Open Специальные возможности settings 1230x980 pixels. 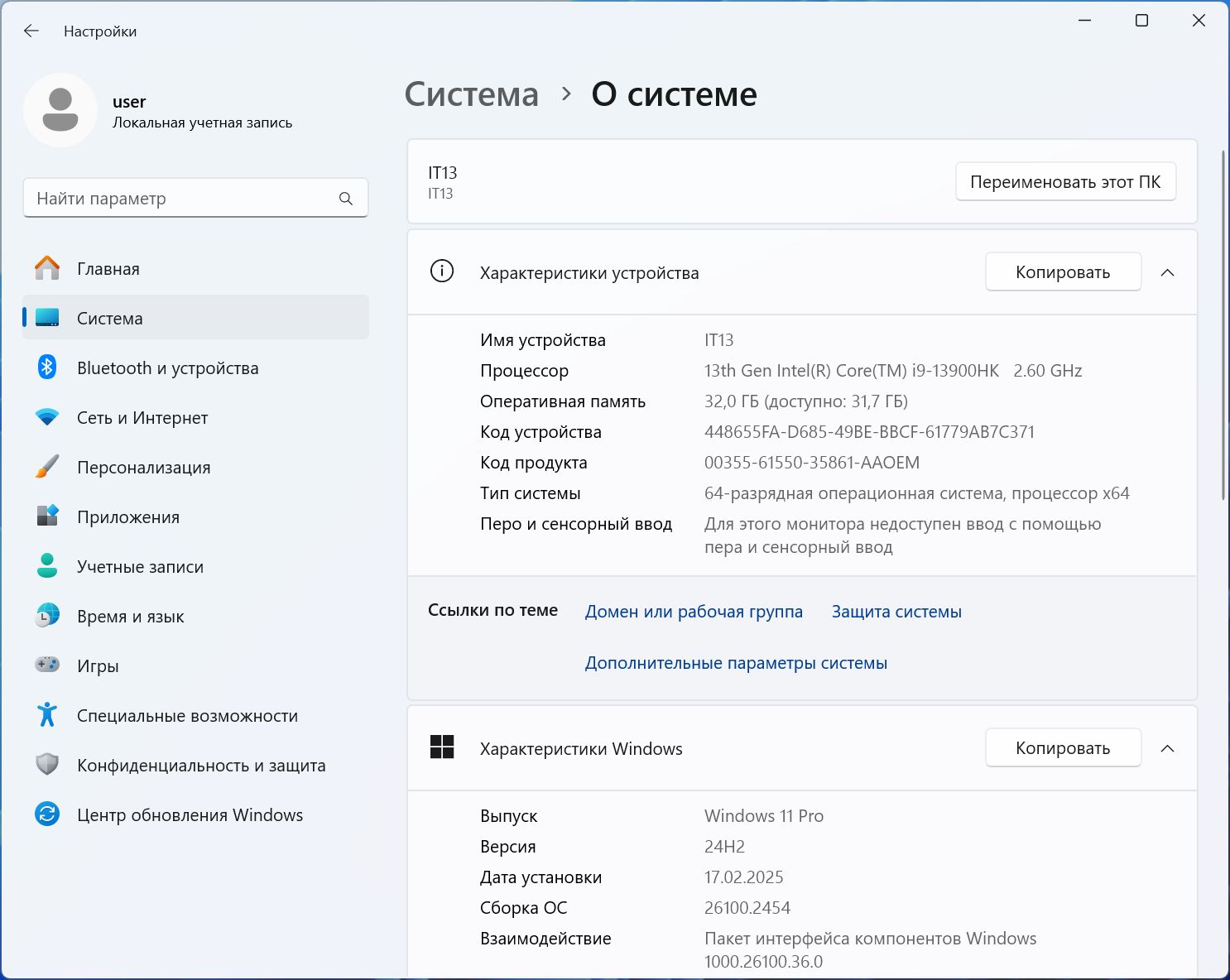[195, 715]
